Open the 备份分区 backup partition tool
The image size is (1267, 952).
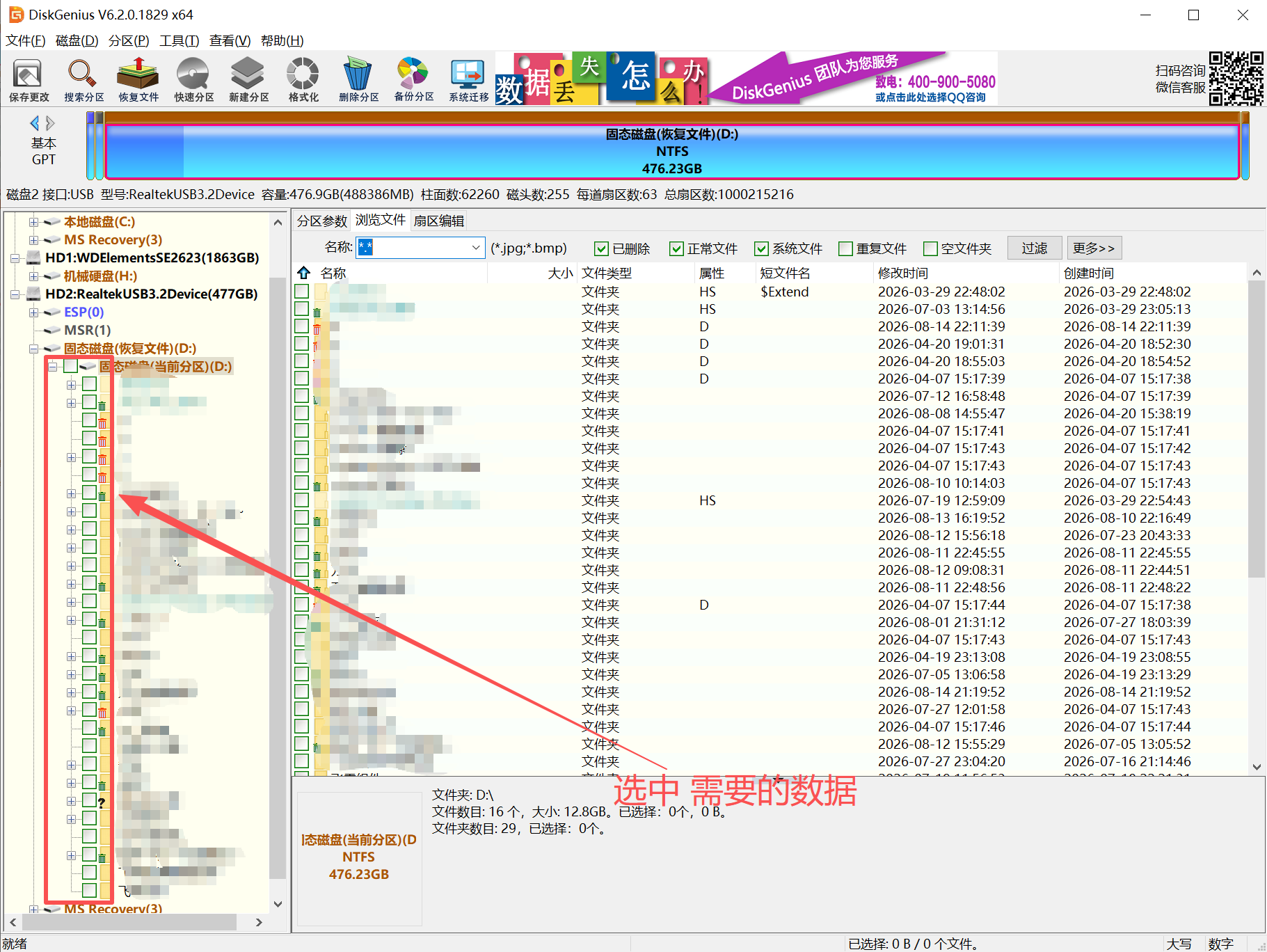point(413,80)
